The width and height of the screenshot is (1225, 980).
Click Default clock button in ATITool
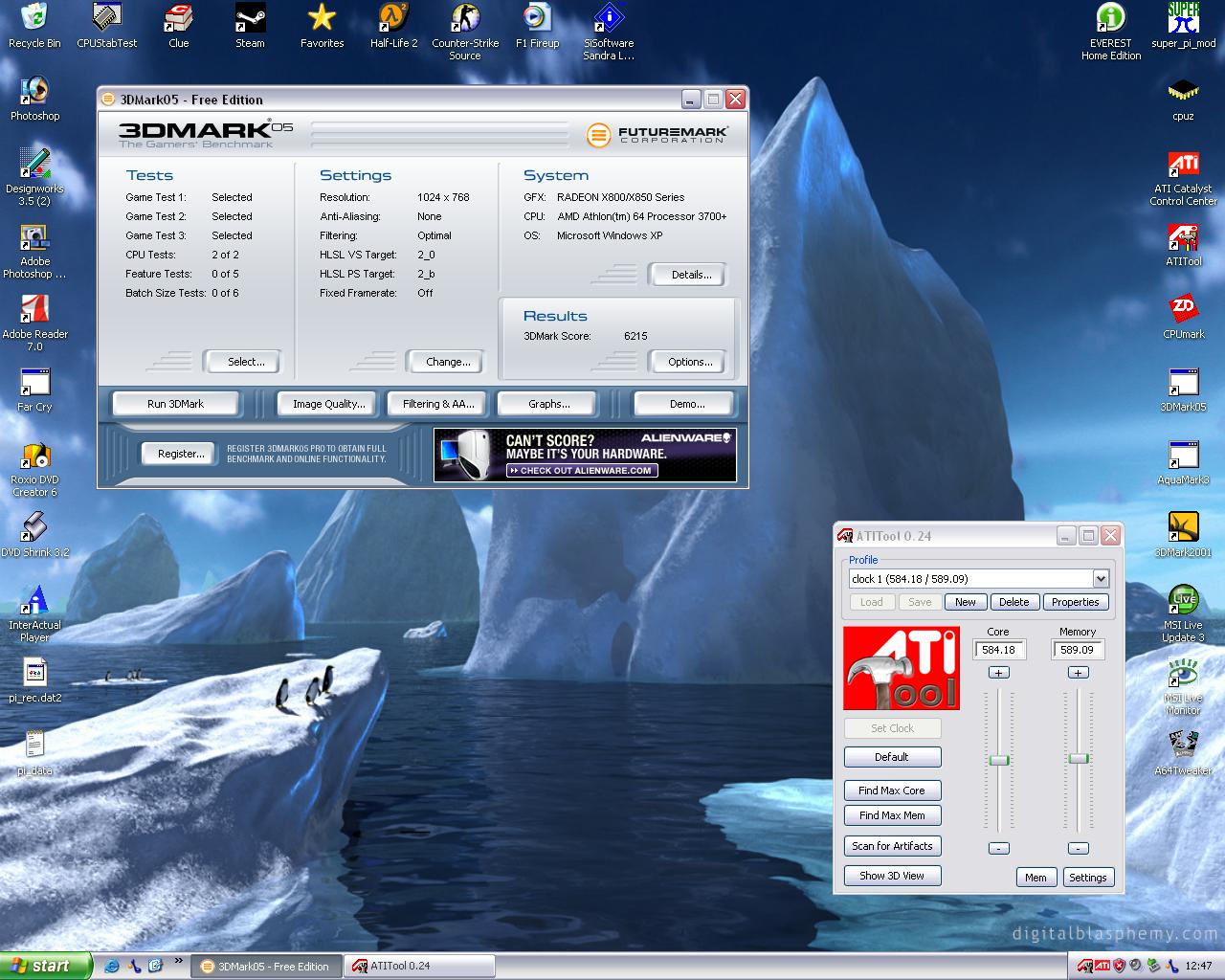pos(892,757)
